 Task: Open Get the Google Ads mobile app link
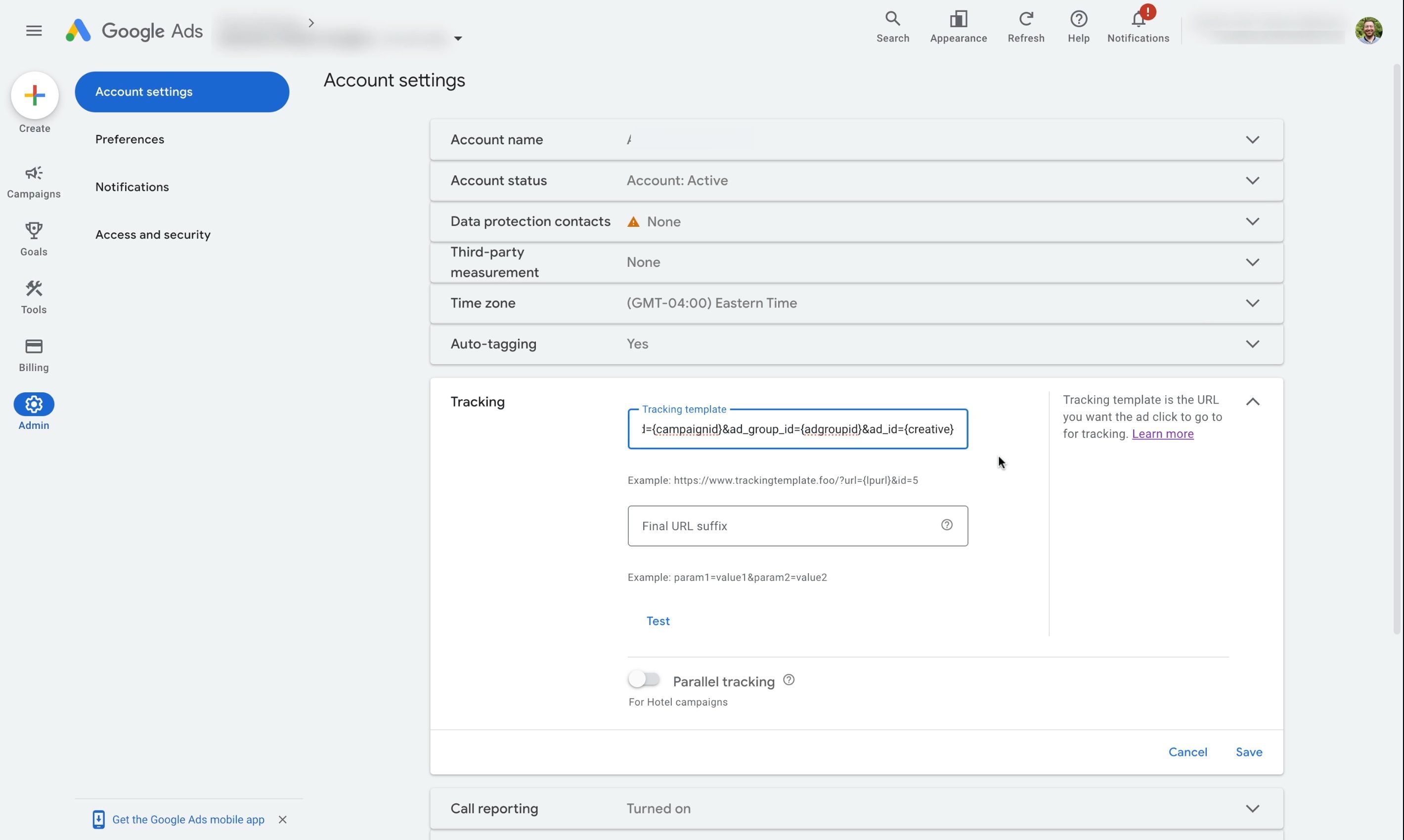188,820
